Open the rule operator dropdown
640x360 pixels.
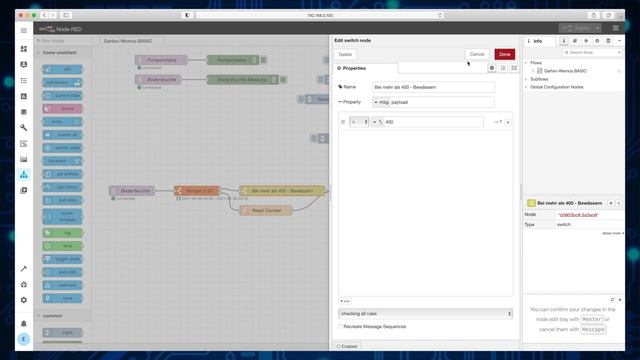(x=359, y=122)
